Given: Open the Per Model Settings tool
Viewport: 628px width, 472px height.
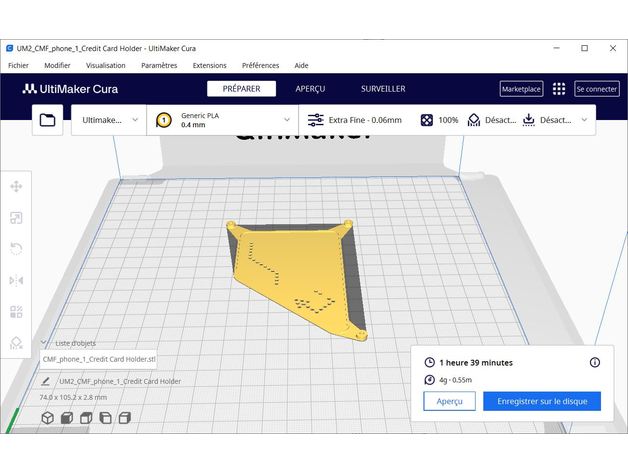Looking at the screenshot, I should (16, 312).
